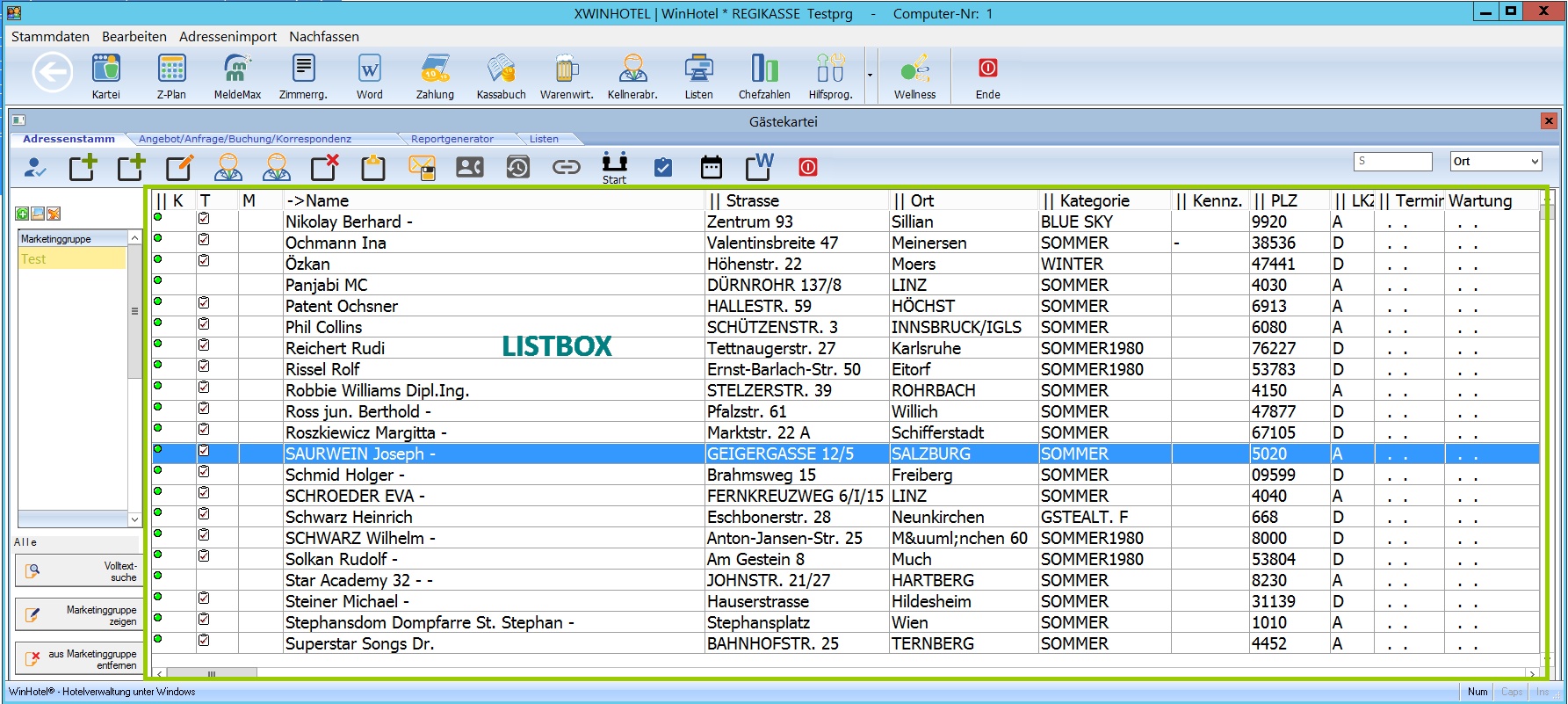
Task: Open the Kellnerabr. waiter billing
Action: tap(632, 69)
